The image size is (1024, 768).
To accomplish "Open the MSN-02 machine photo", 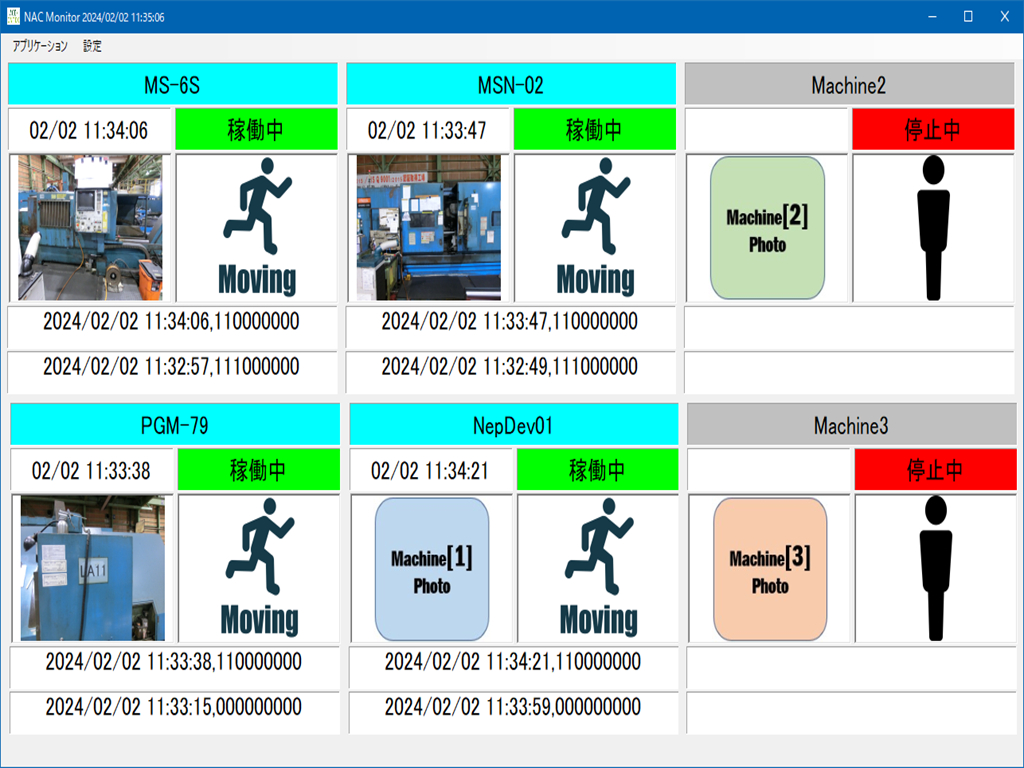I will [x=428, y=227].
